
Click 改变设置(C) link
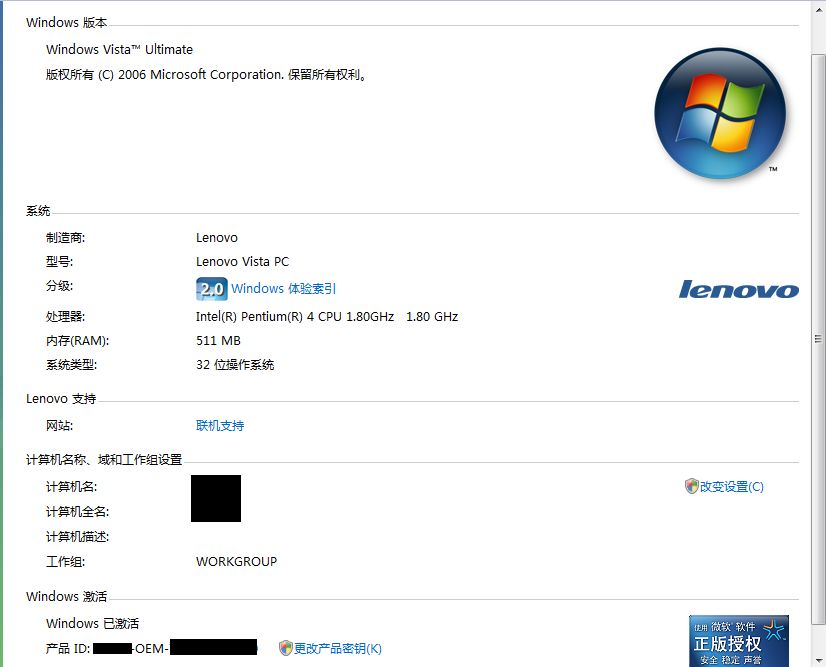click(x=732, y=486)
